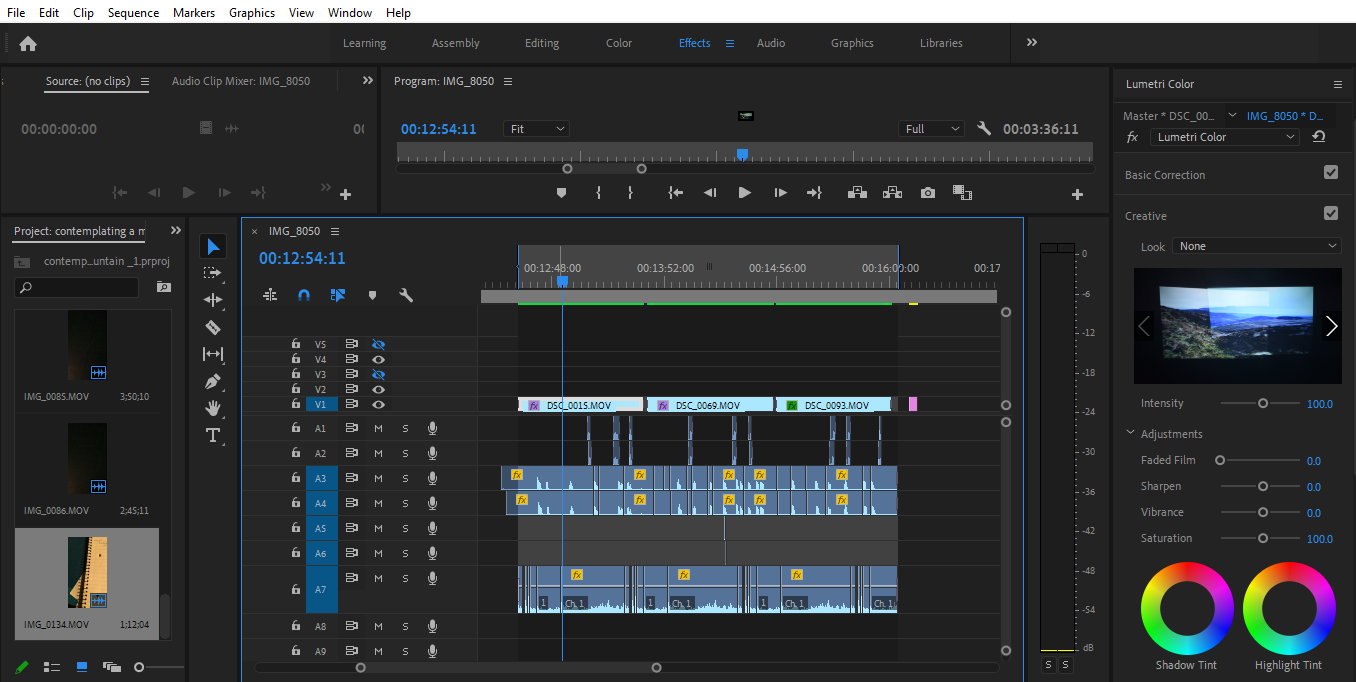Uncheck the Creative section checkbox
Image resolution: width=1356 pixels, height=682 pixels.
tap(1331, 213)
